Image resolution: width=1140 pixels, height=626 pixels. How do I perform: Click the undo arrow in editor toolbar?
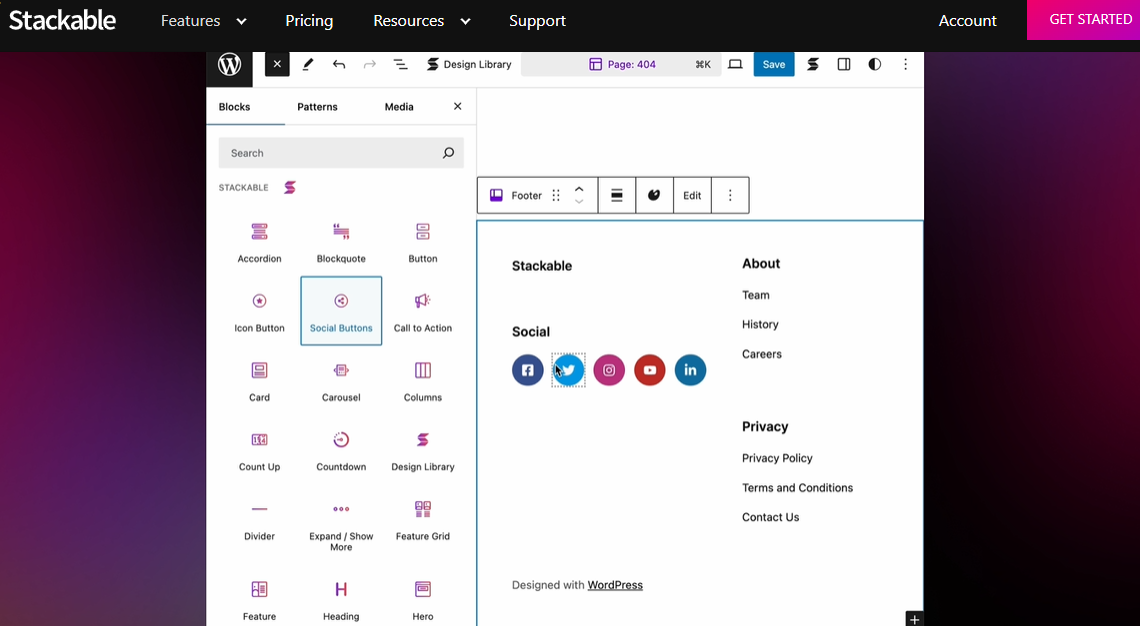point(339,64)
